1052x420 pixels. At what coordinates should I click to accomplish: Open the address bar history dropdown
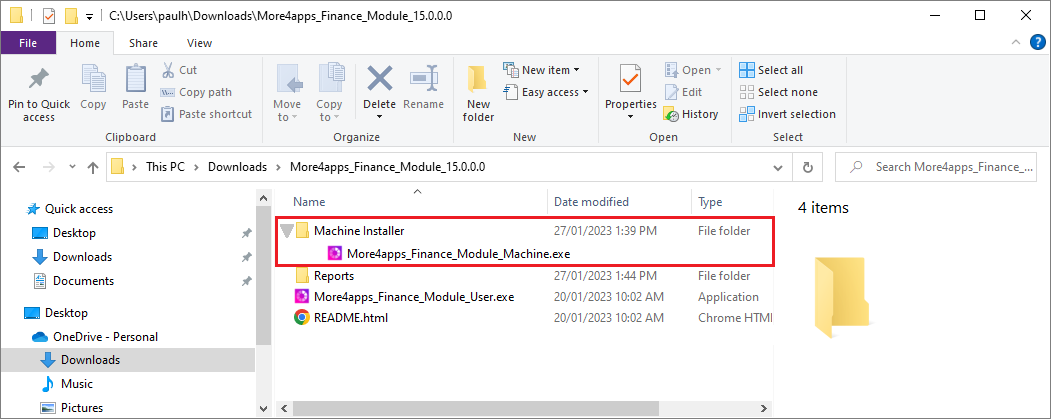pos(778,167)
